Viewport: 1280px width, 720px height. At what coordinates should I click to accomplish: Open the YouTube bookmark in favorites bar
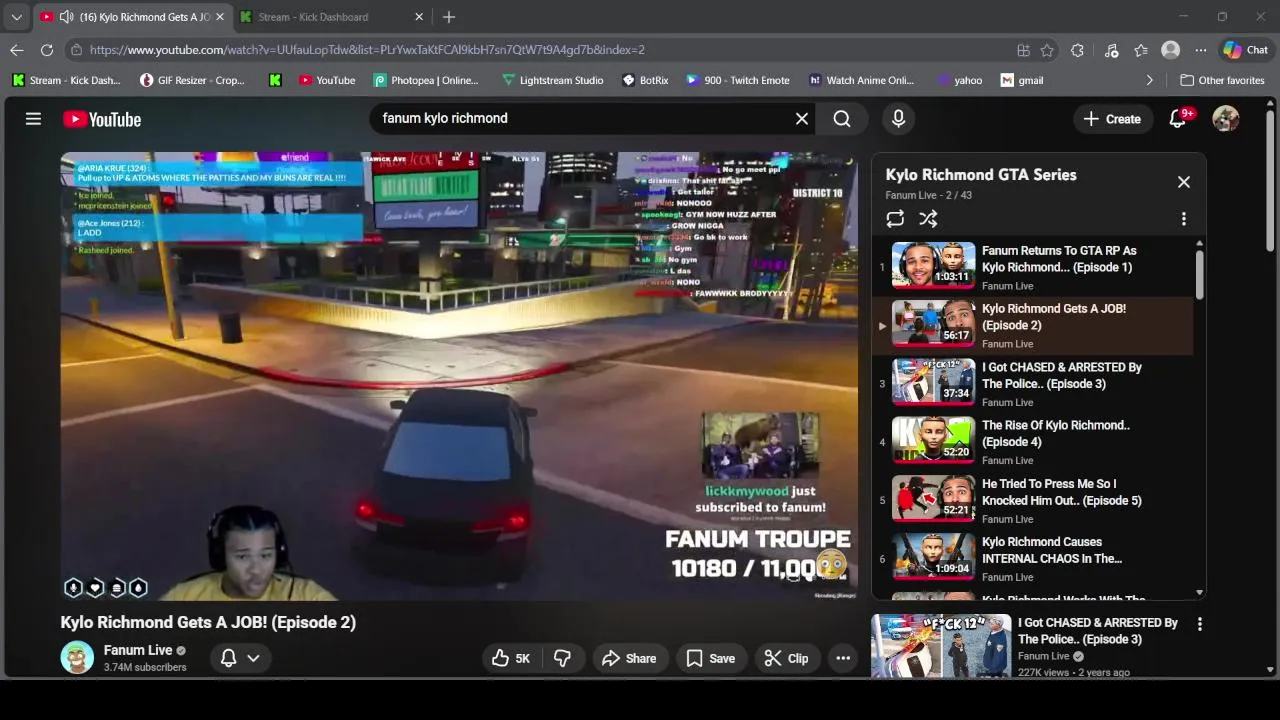click(326, 80)
